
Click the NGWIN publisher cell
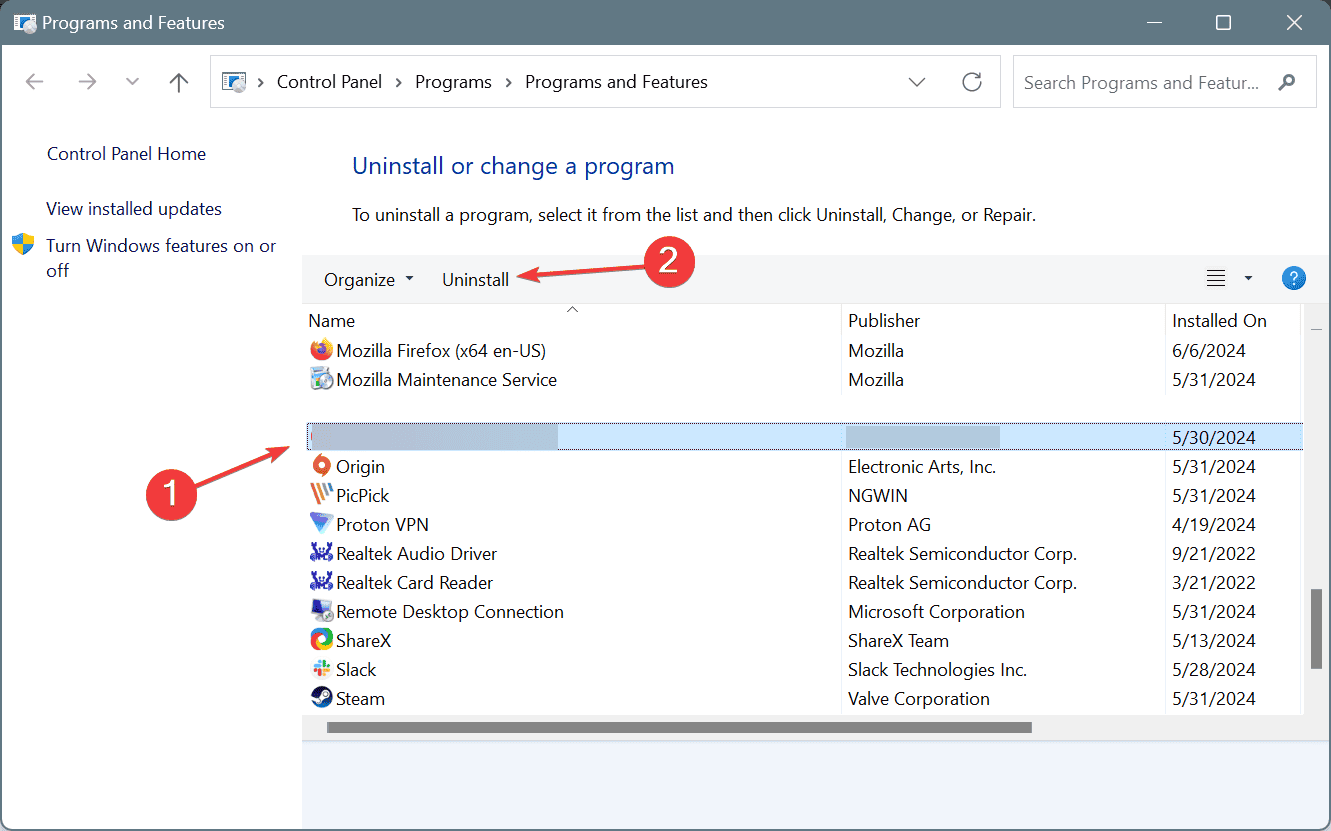pyautogui.click(x=876, y=496)
